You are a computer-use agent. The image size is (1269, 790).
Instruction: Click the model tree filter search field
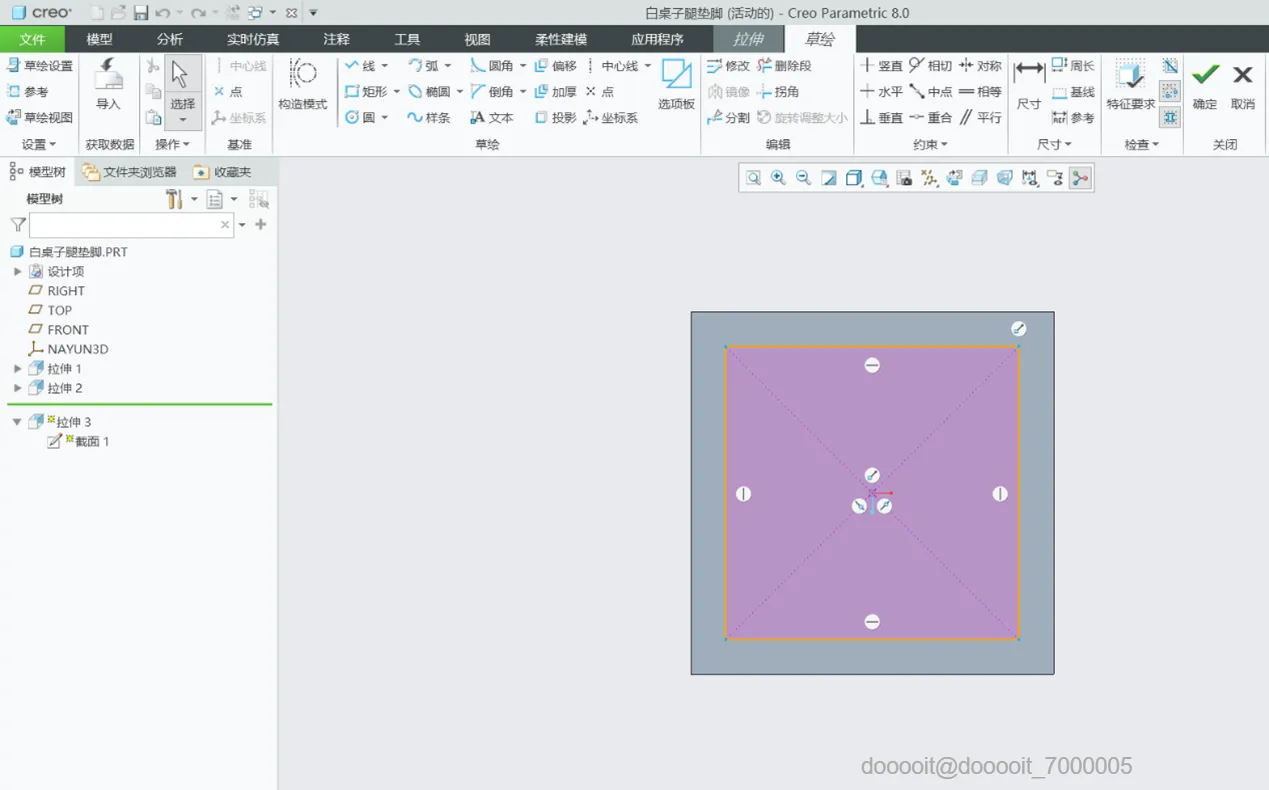tap(131, 225)
